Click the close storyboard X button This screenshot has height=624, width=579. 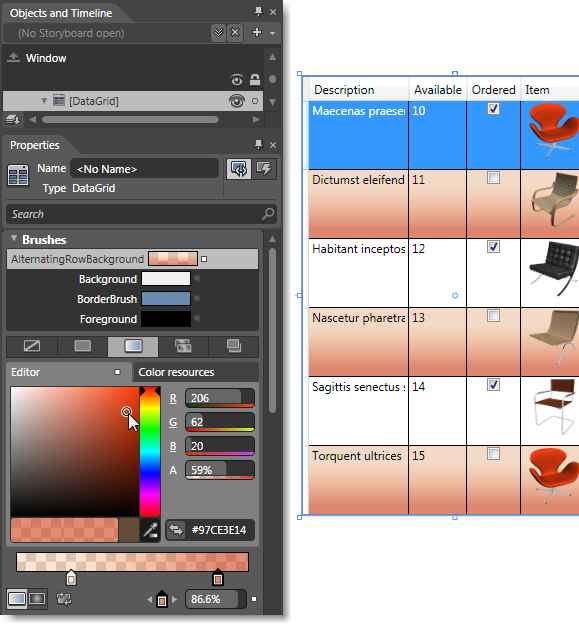235,33
